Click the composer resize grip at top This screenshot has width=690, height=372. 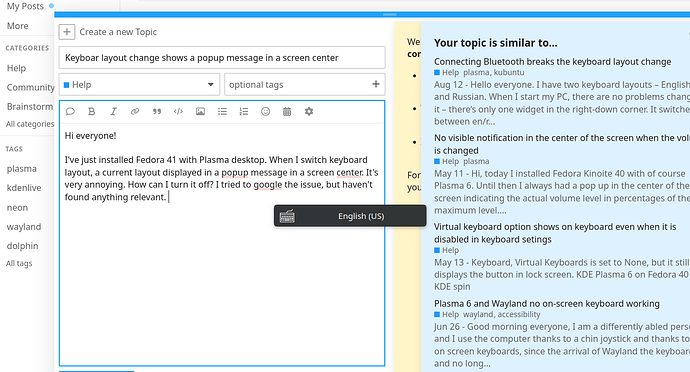(389, 15)
